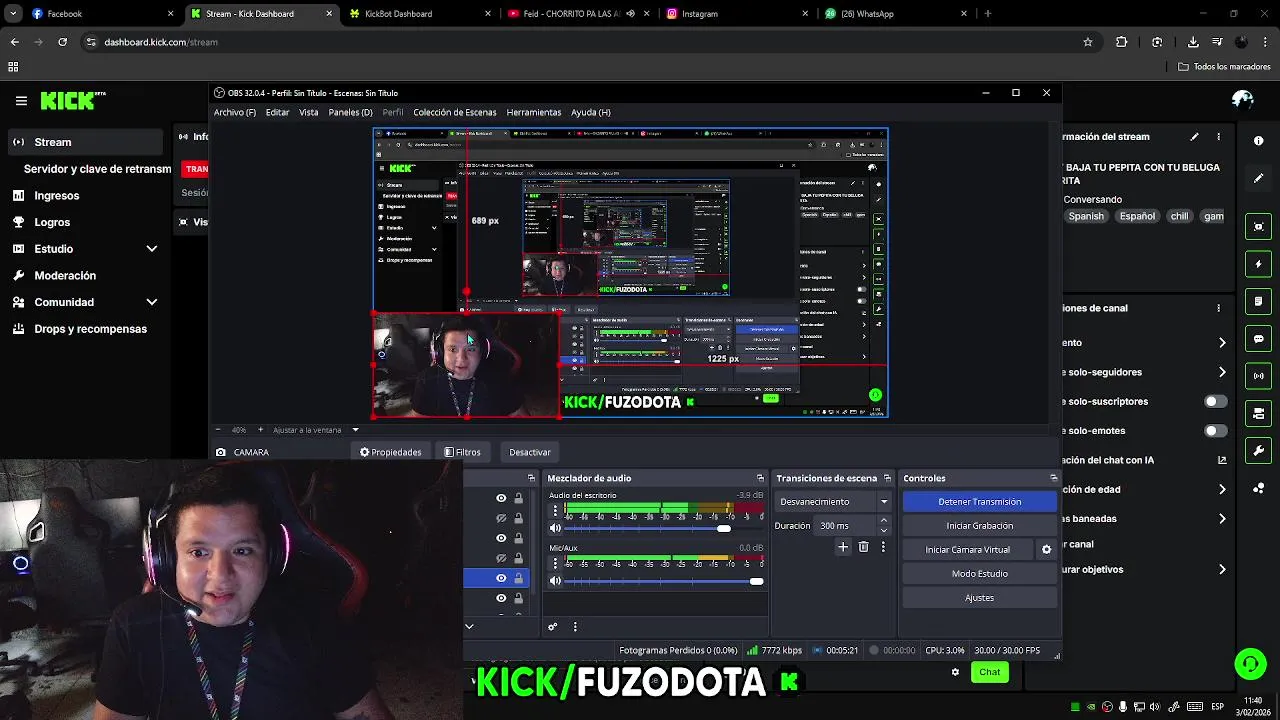Pop out the Mezclador de audio dock
Screen dimensions: 1280x720
tap(760, 478)
